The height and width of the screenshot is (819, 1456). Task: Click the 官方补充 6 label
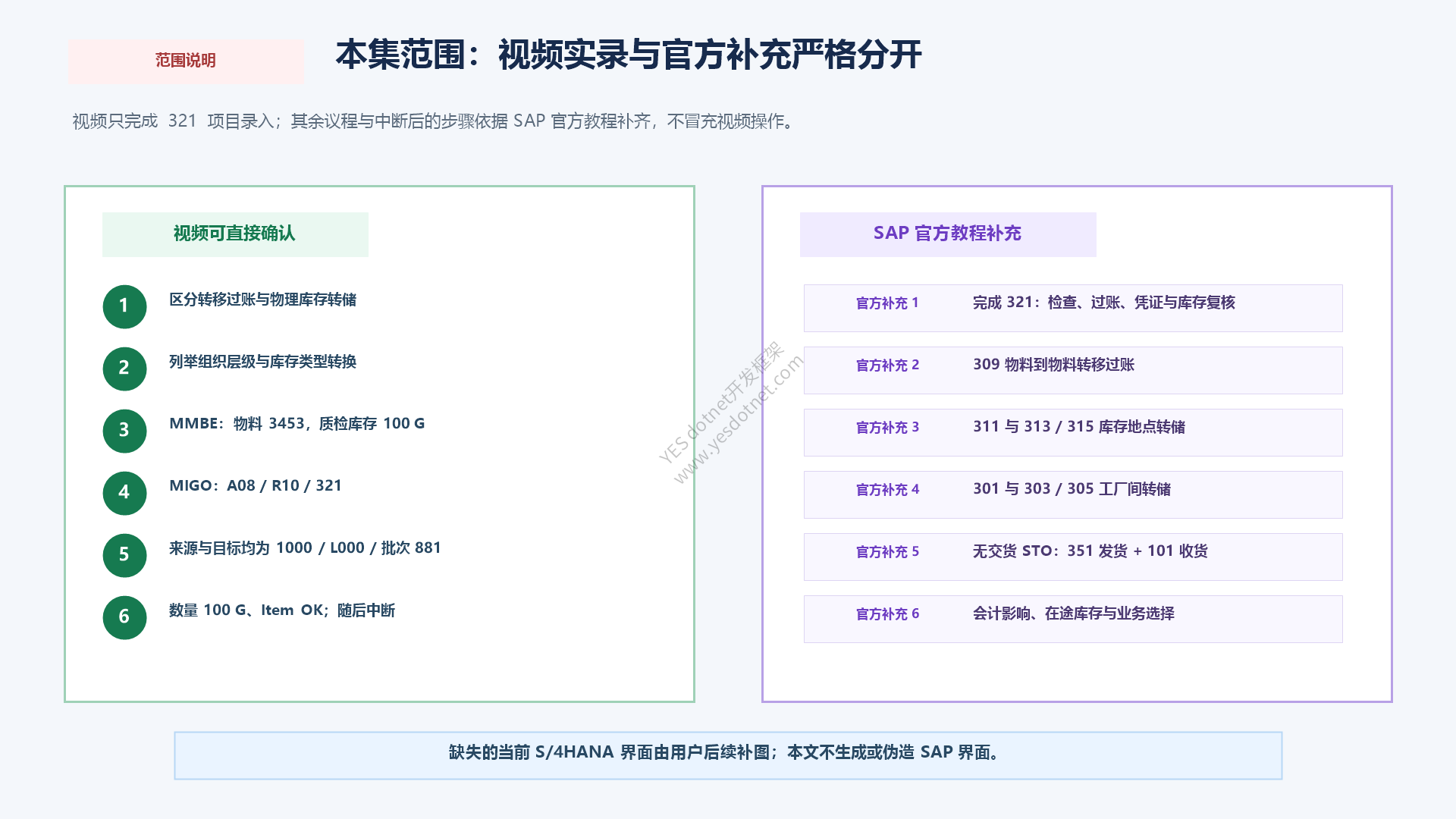(887, 614)
